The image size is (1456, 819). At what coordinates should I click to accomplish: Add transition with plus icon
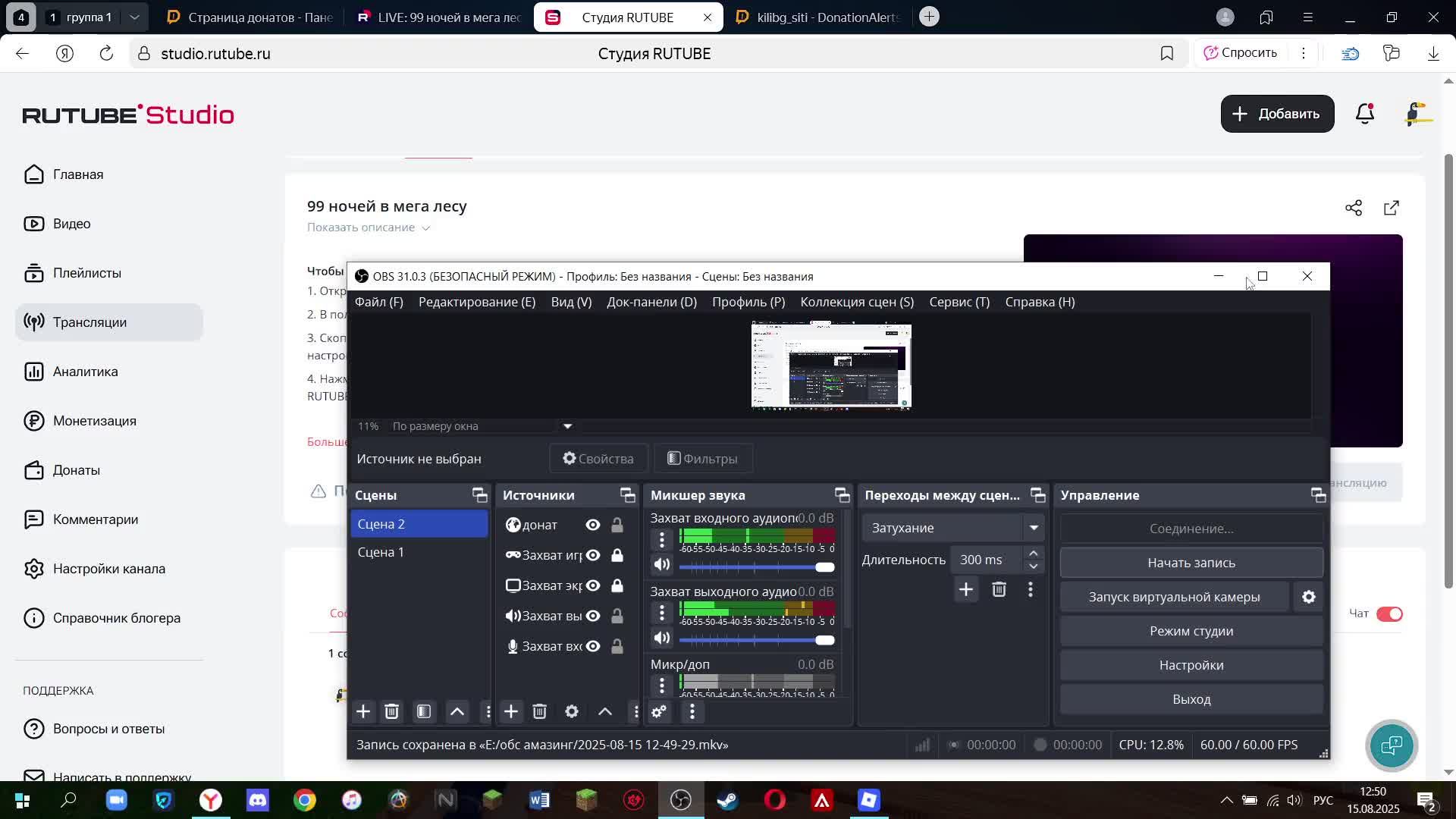tap(965, 589)
